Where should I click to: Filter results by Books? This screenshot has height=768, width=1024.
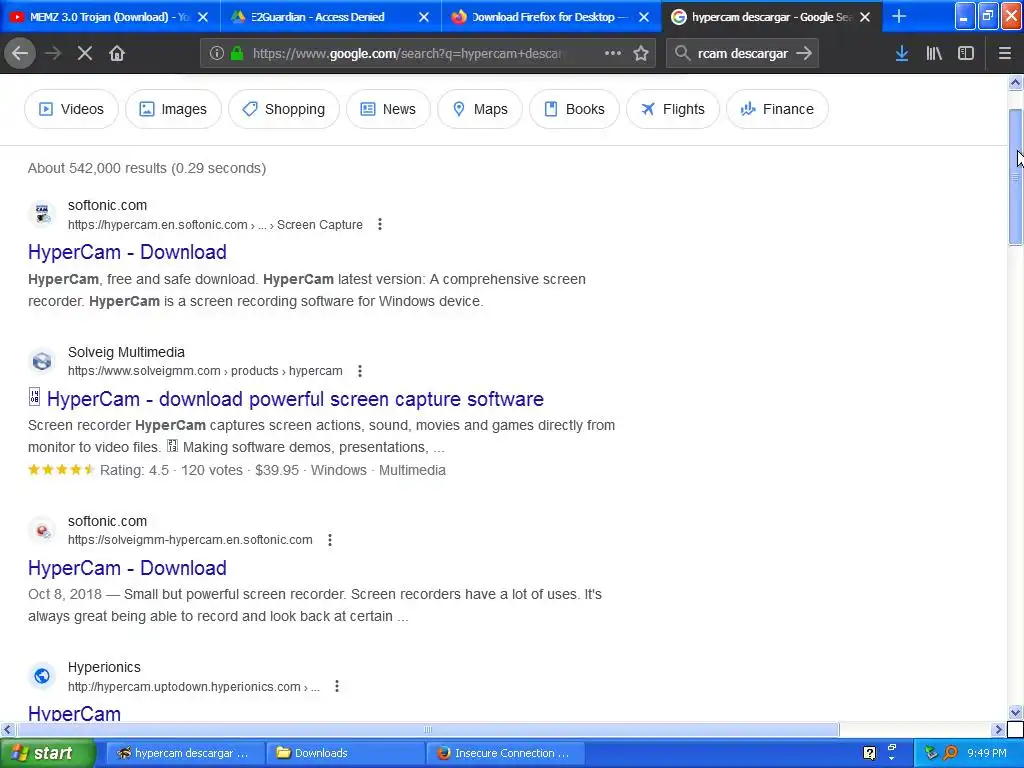tap(574, 109)
